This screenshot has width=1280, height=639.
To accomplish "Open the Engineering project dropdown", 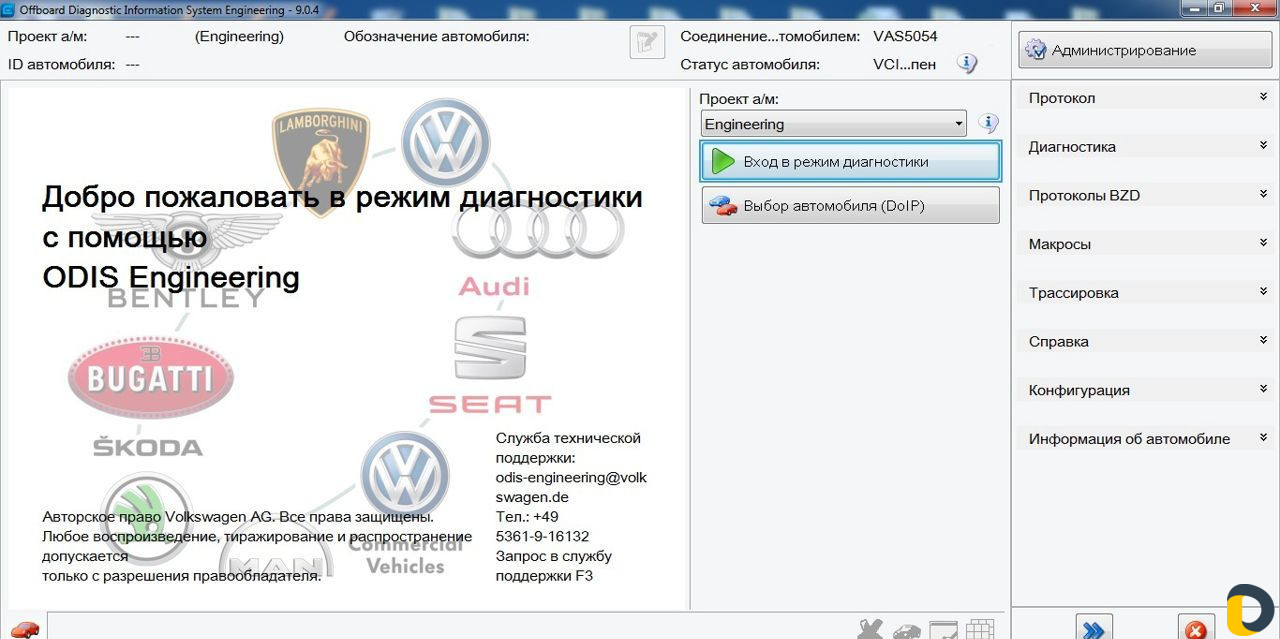I will click(x=834, y=124).
